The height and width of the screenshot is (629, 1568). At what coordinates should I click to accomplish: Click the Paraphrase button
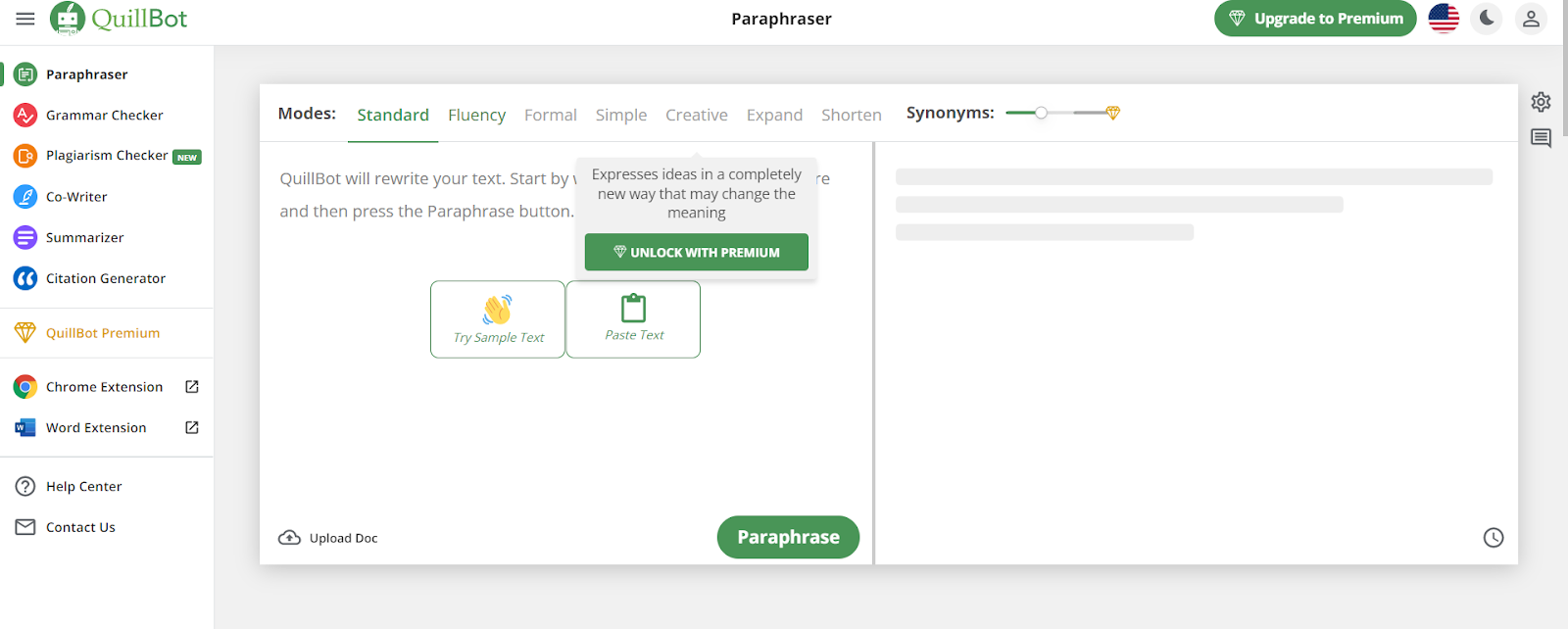click(788, 537)
